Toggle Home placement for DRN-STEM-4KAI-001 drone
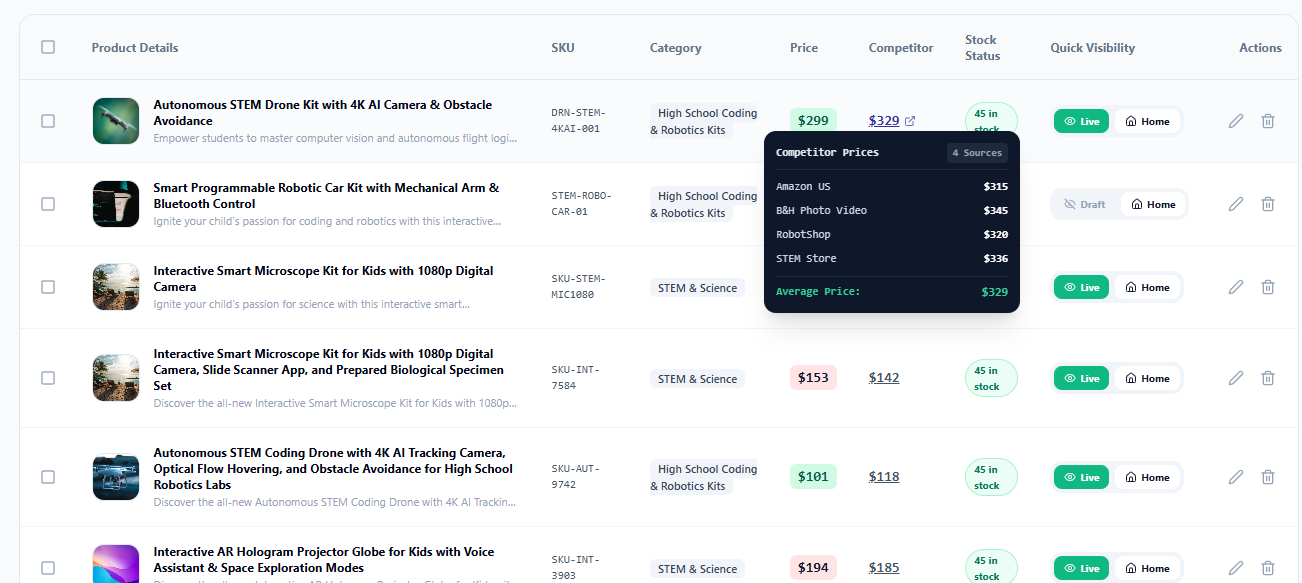The height and width of the screenshot is (583, 1302). click(1147, 121)
